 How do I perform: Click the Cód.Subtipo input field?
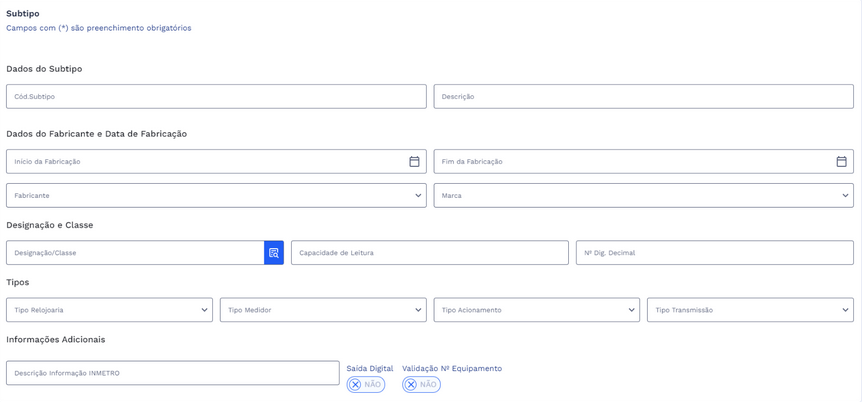click(x=216, y=97)
